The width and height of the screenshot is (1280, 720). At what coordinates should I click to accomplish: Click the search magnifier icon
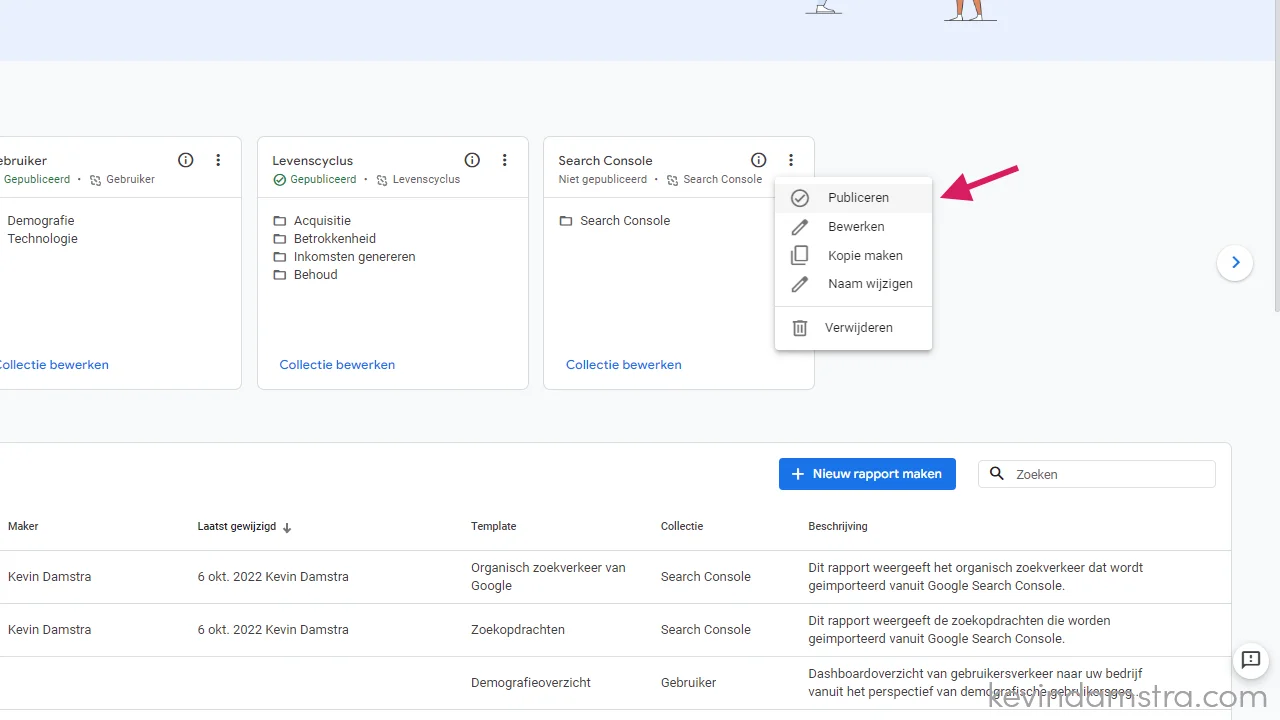tap(997, 474)
